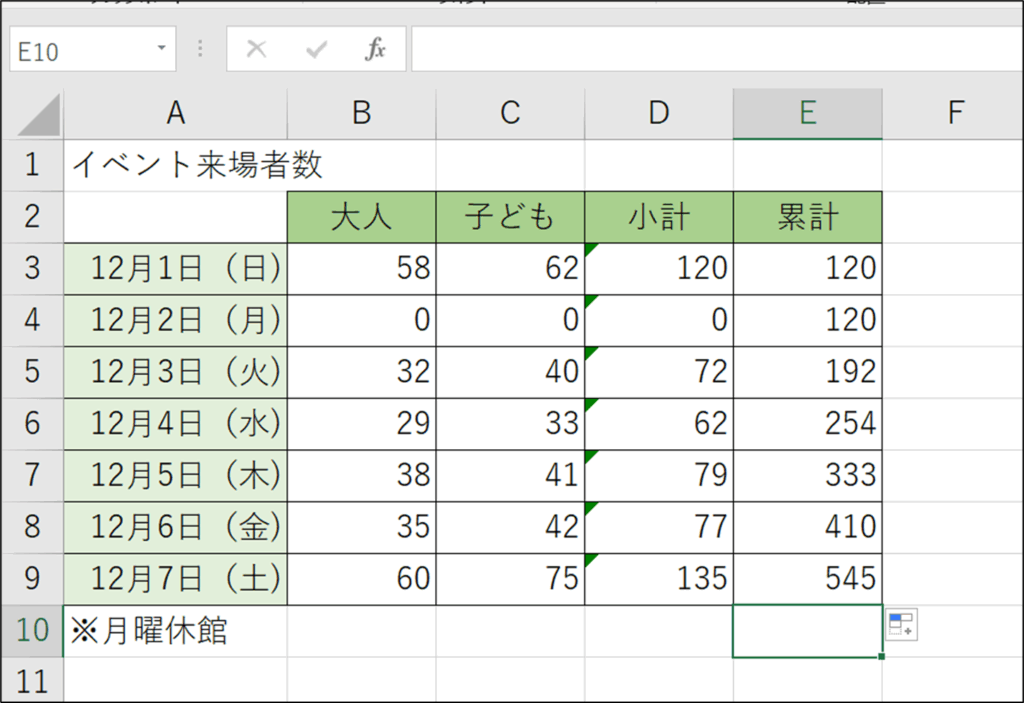Select the date cell 12月1日（日）

point(176,269)
